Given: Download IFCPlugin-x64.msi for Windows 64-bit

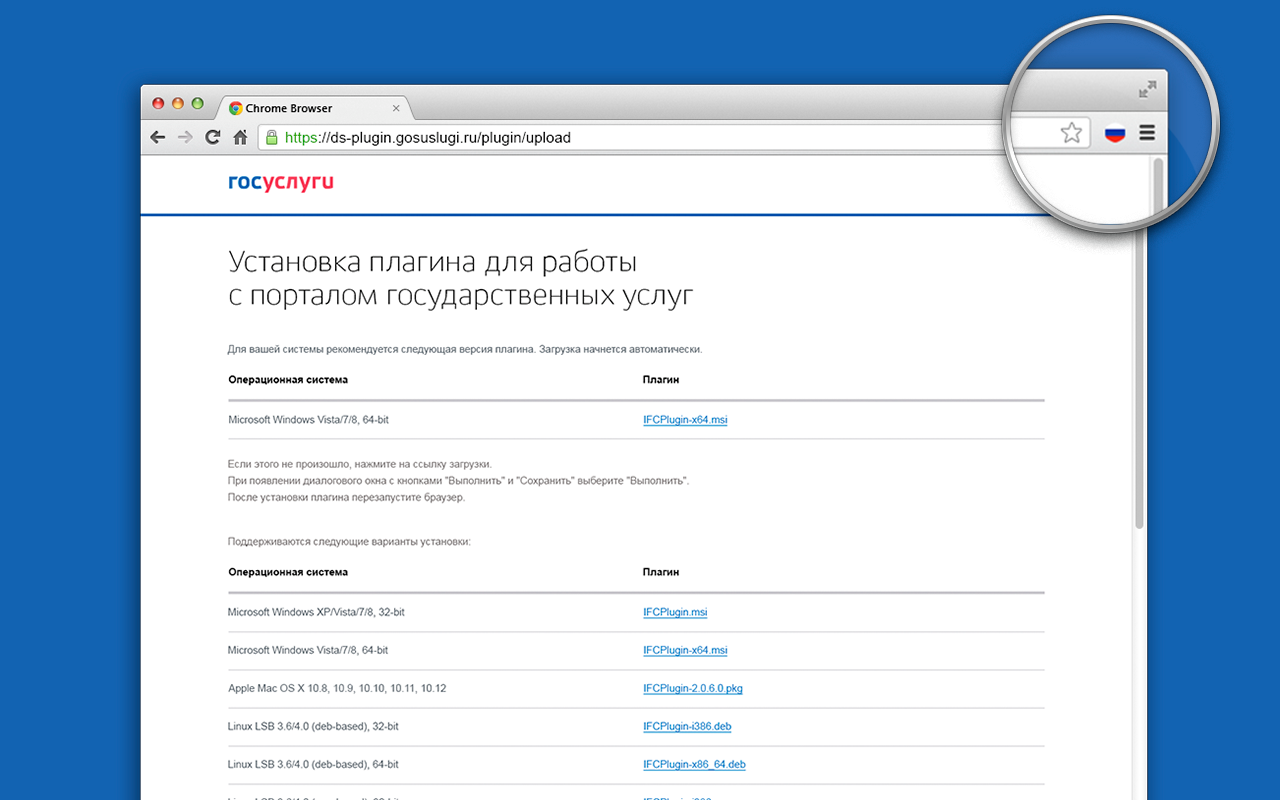Looking at the screenshot, I should tap(685, 419).
